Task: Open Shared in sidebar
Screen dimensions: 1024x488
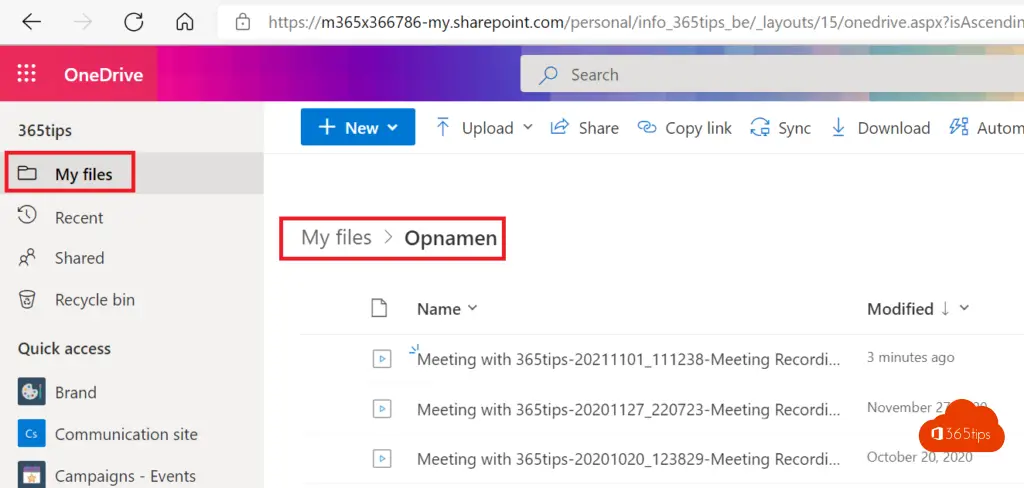Action: [x=79, y=258]
